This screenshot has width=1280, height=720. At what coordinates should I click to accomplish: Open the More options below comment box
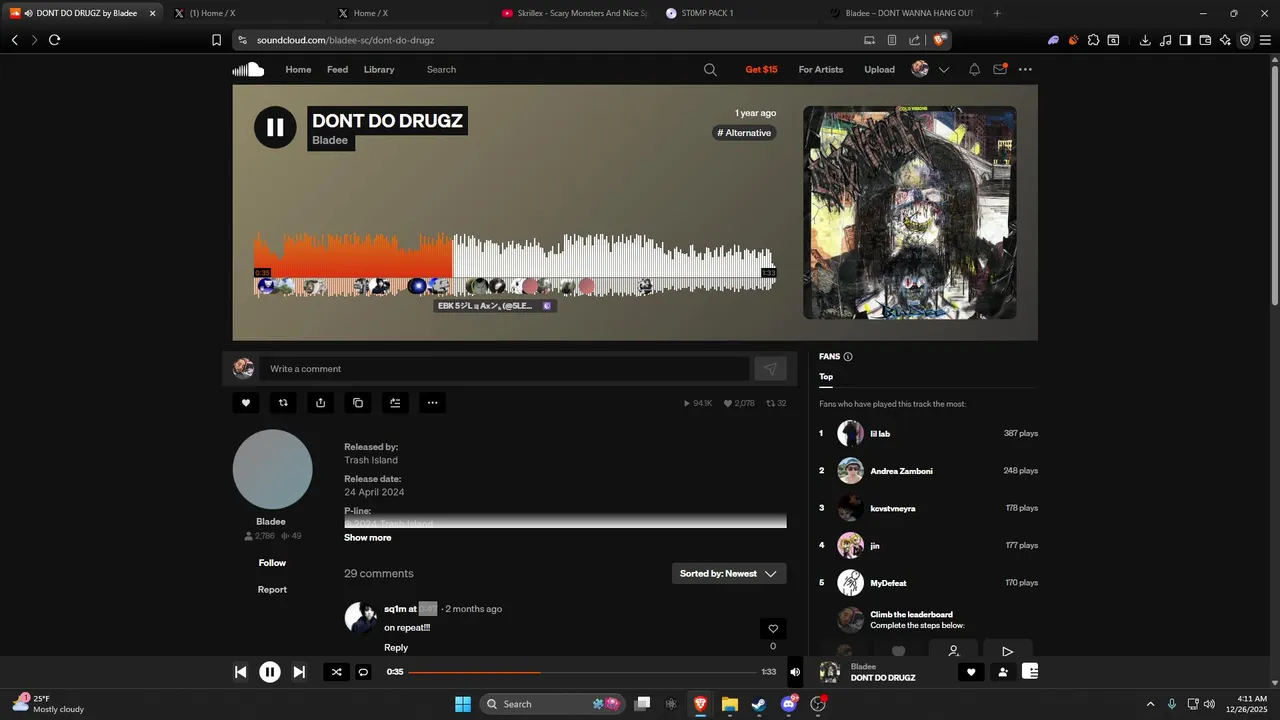pyautogui.click(x=432, y=403)
